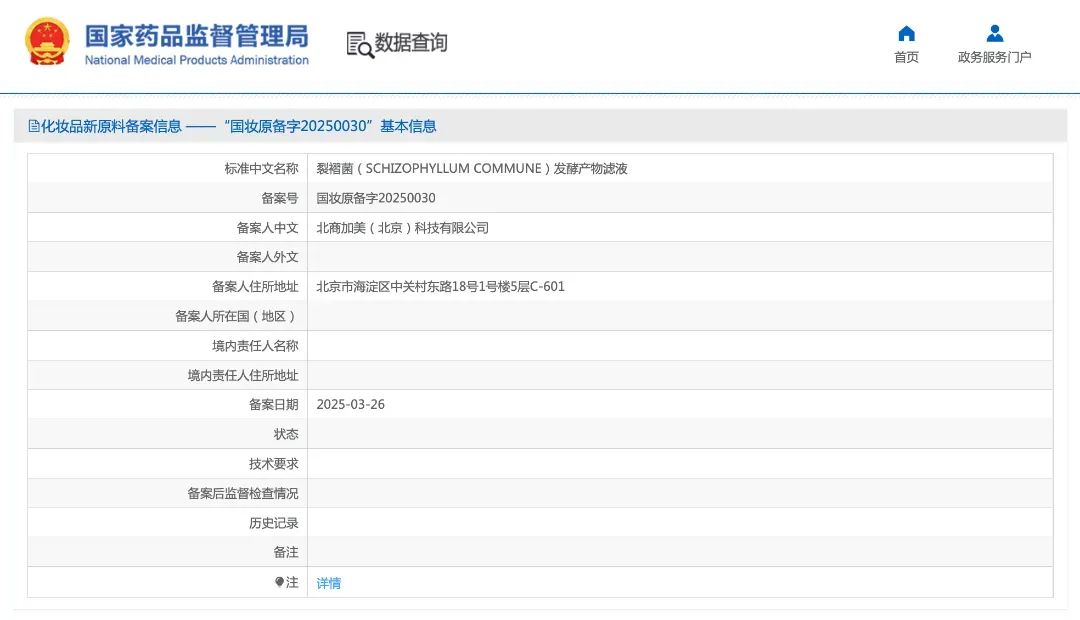Click the 境内责任人住所地址 label
The width and height of the screenshot is (1080, 620).
pos(242,375)
